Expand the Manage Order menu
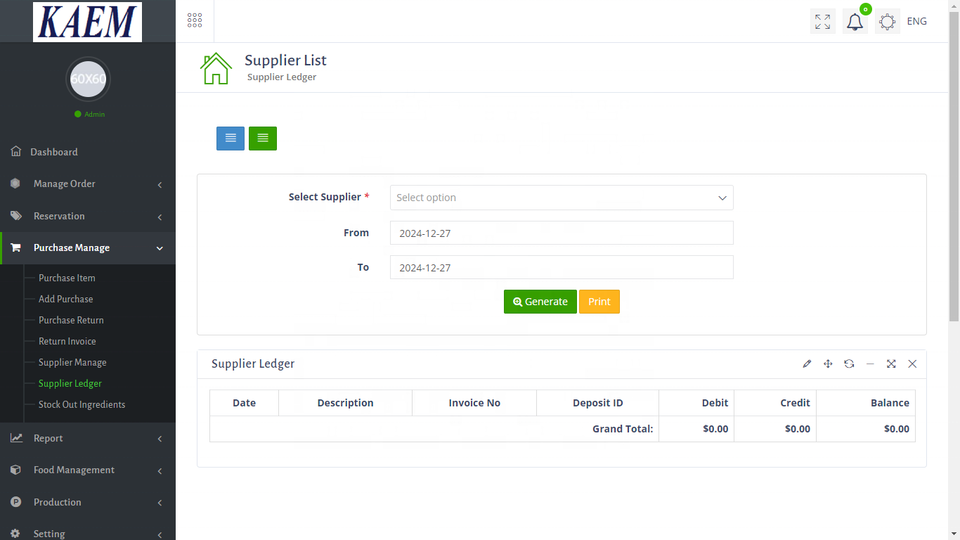This screenshot has width=960, height=540. [x=88, y=184]
